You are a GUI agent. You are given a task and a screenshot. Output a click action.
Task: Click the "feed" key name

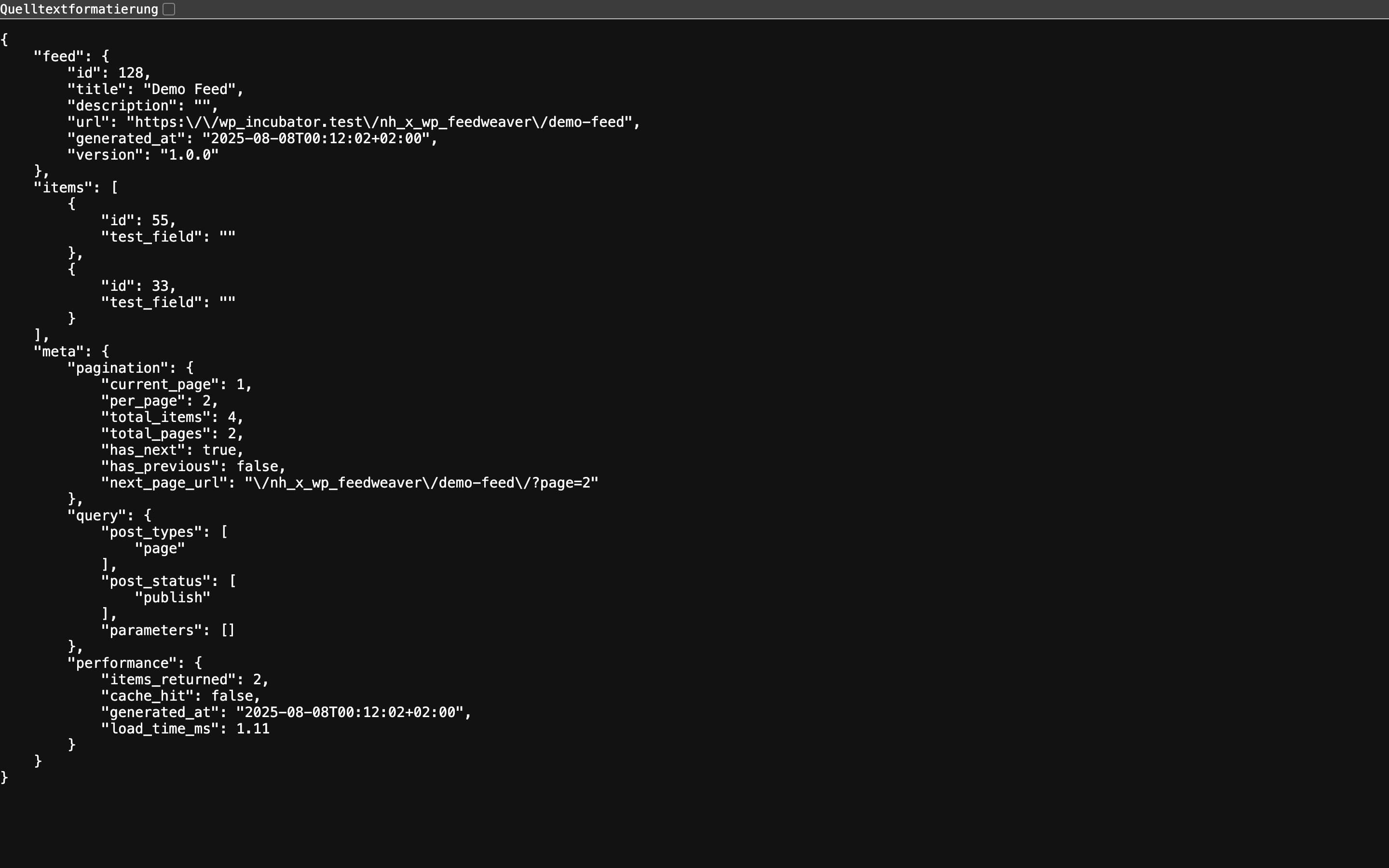(x=58, y=56)
